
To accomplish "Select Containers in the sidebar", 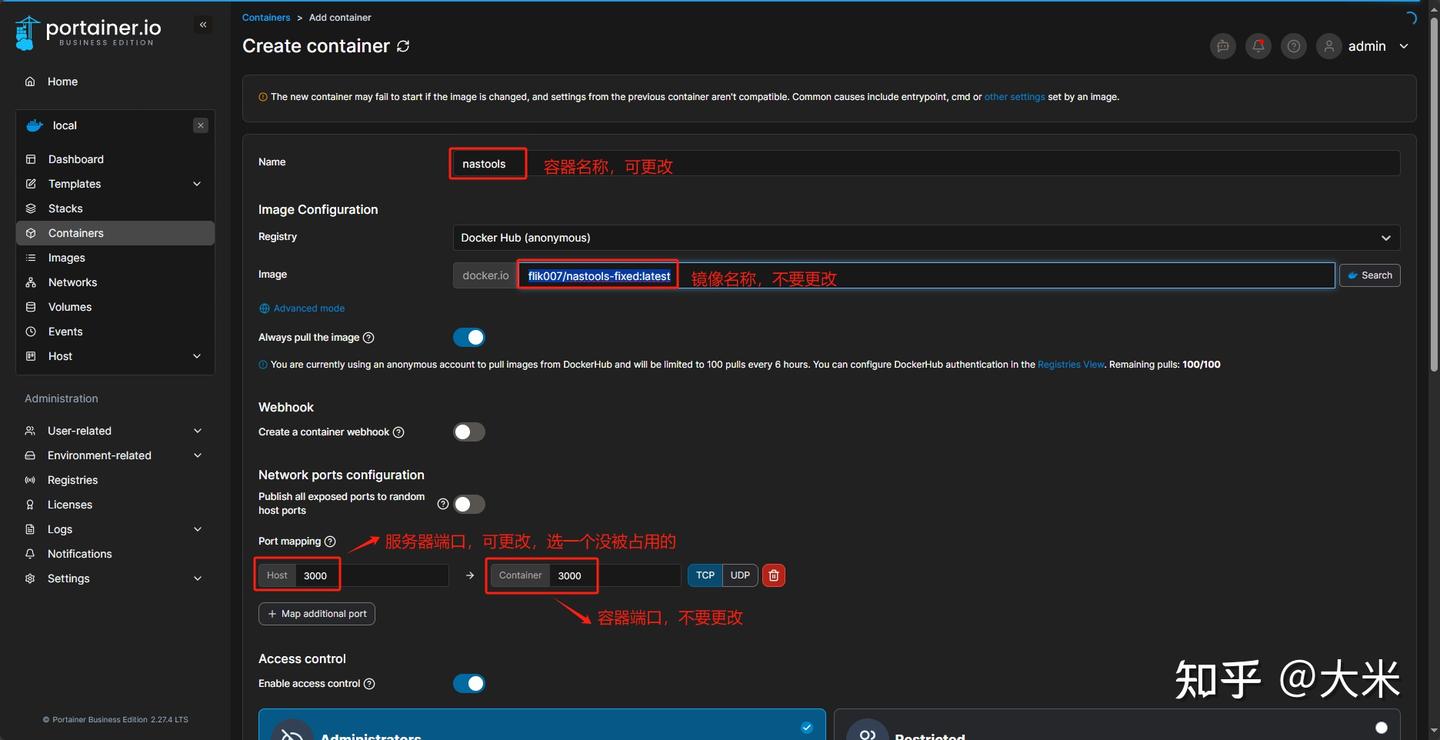I will 75,232.
